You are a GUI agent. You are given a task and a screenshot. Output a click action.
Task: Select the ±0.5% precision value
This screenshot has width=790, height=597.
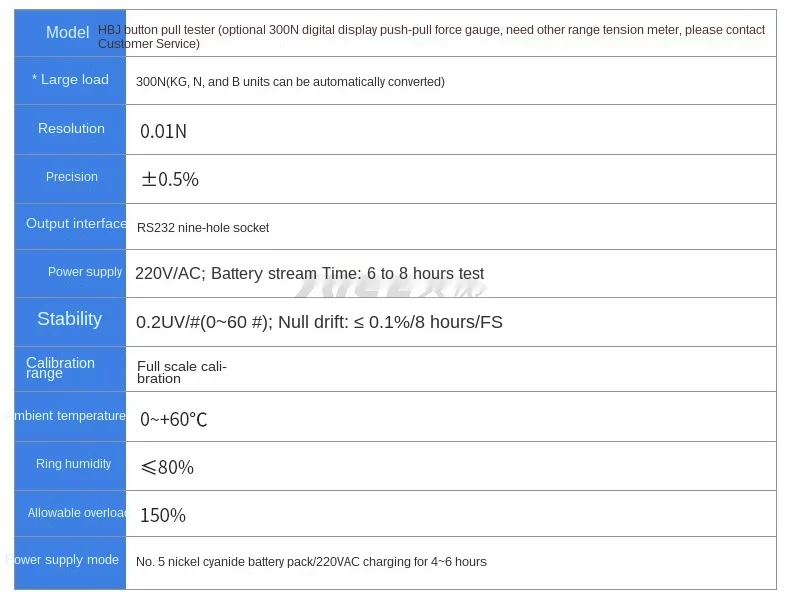[x=170, y=179]
